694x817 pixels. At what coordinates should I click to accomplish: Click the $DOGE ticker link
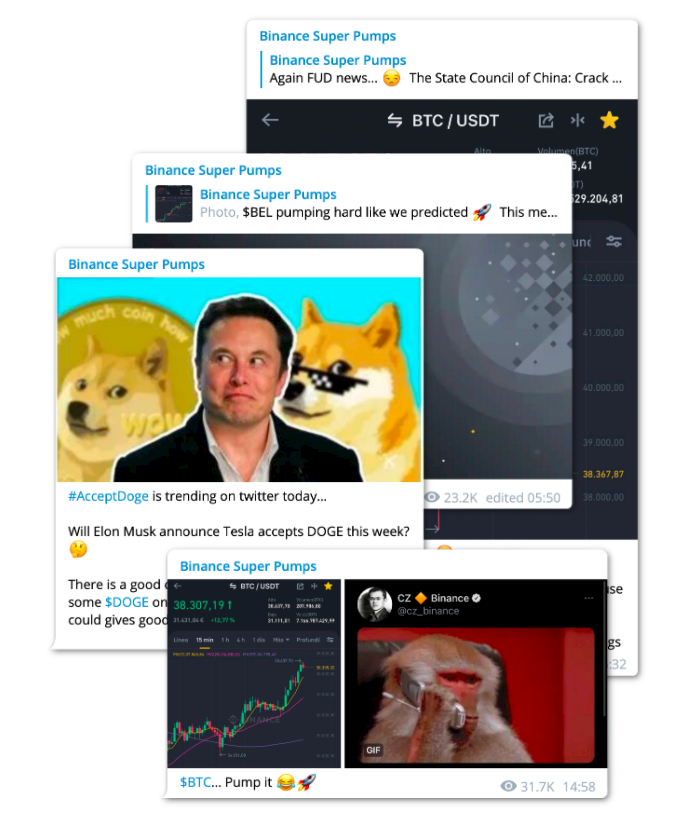(x=127, y=602)
